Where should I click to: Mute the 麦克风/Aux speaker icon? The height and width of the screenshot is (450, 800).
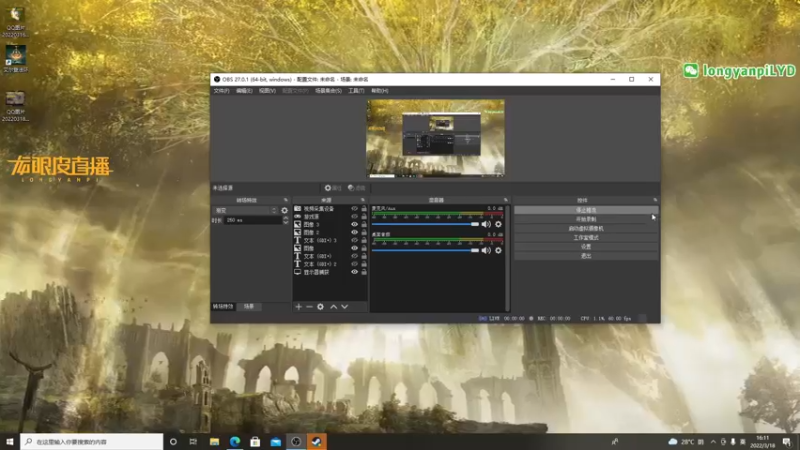486,224
